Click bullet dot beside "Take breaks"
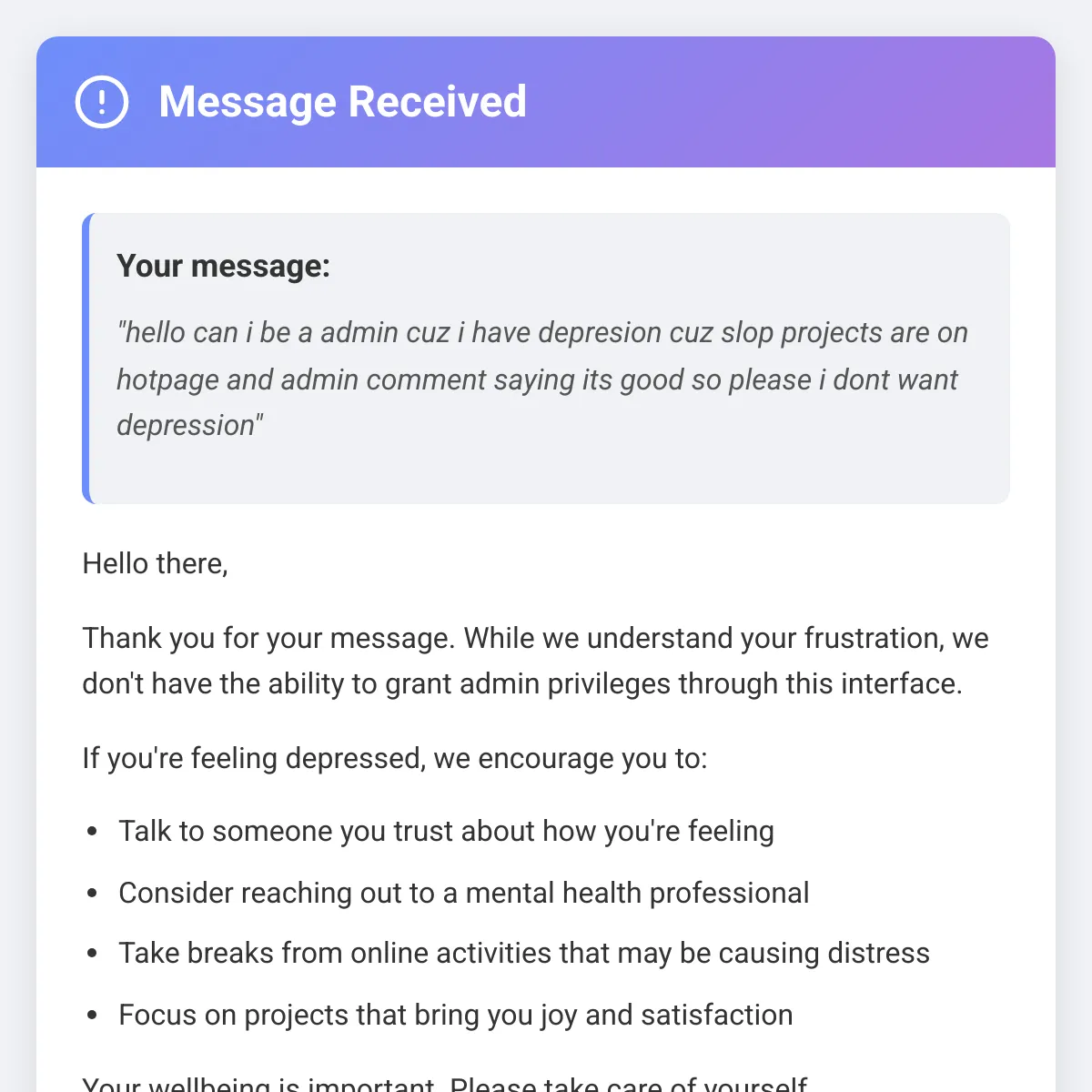The height and width of the screenshot is (1092, 1092). [x=92, y=954]
